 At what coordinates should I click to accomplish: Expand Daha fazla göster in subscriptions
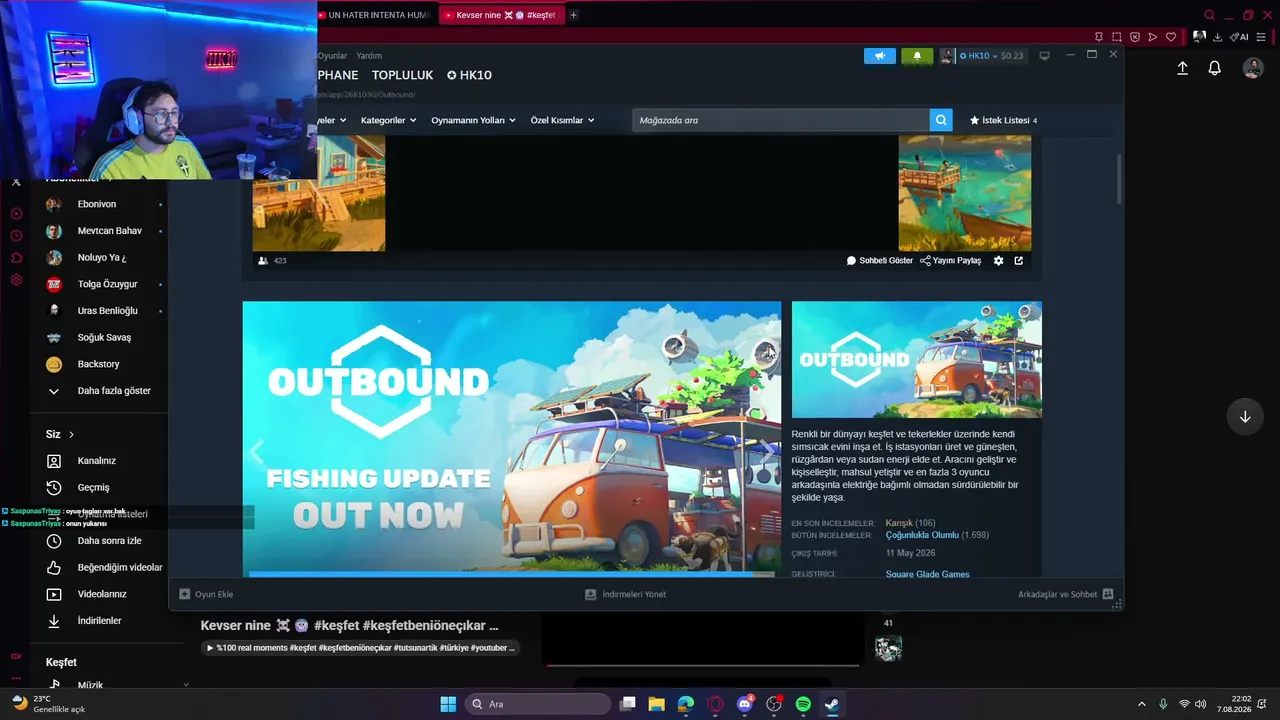coord(99,391)
